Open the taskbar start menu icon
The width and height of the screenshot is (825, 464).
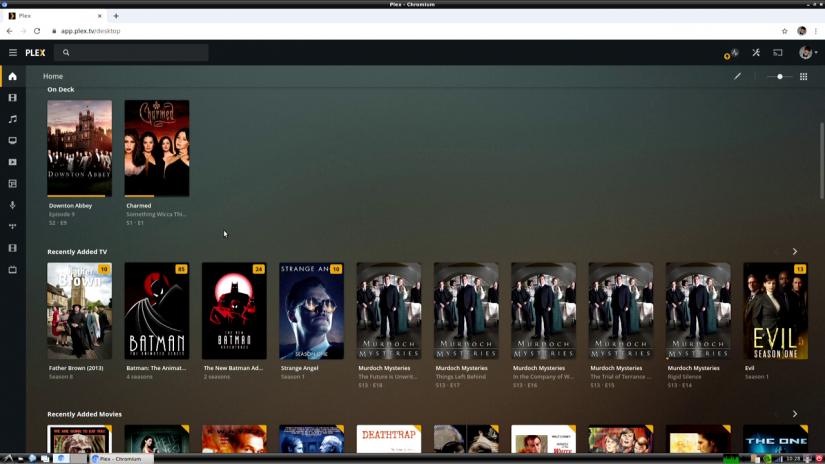click(7, 459)
